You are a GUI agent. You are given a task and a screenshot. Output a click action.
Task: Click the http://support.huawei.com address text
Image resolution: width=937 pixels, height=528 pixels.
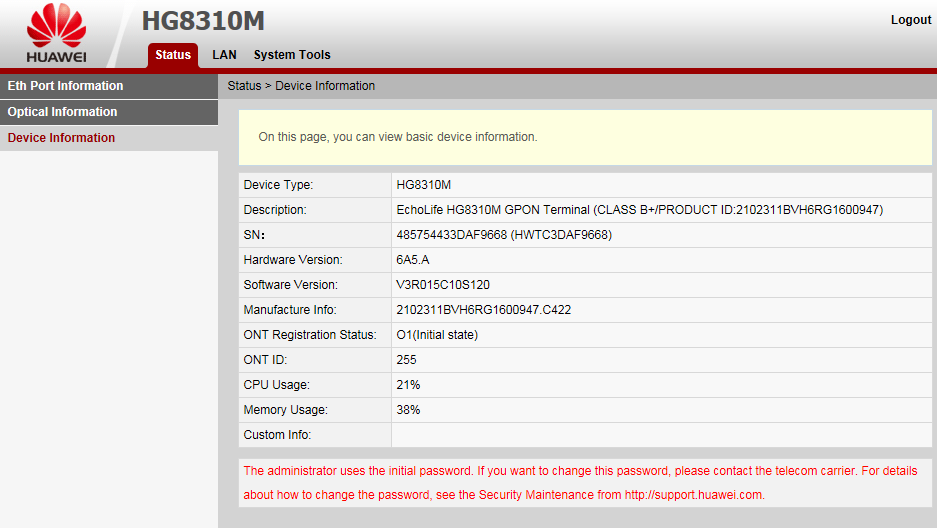point(693,495)
